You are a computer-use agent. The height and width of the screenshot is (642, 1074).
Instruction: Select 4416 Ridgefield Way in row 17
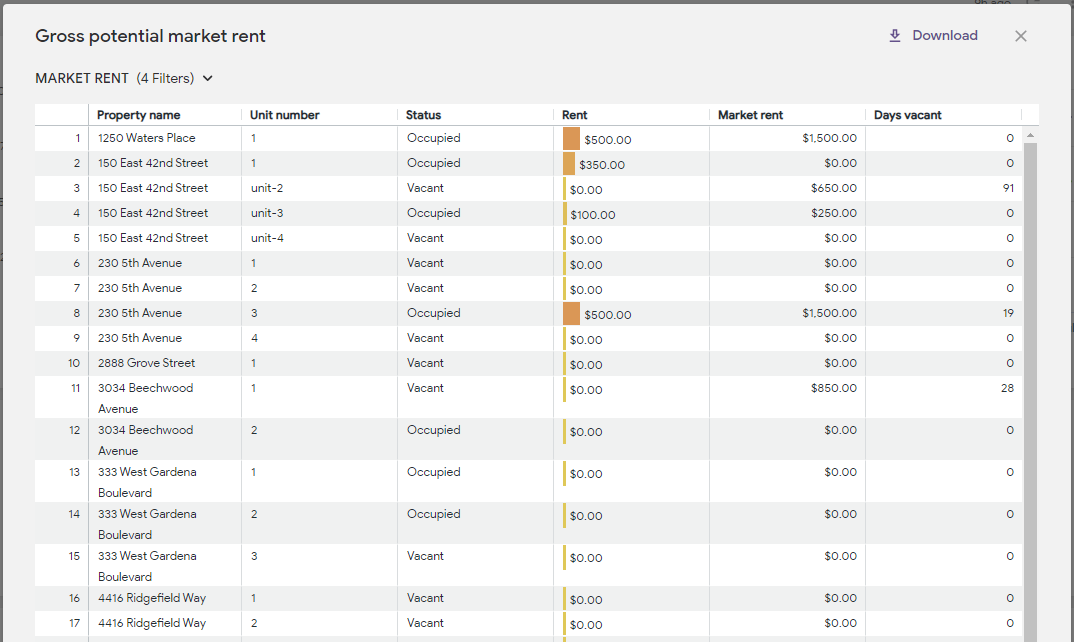[x=164, y=623]
